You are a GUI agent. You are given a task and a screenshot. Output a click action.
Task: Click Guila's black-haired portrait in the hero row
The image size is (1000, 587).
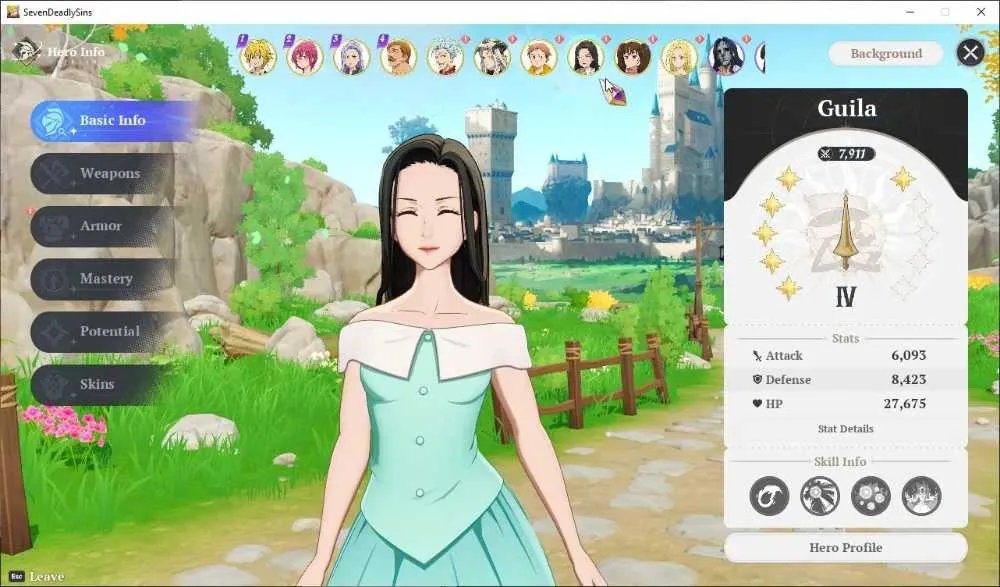(585, 57)
